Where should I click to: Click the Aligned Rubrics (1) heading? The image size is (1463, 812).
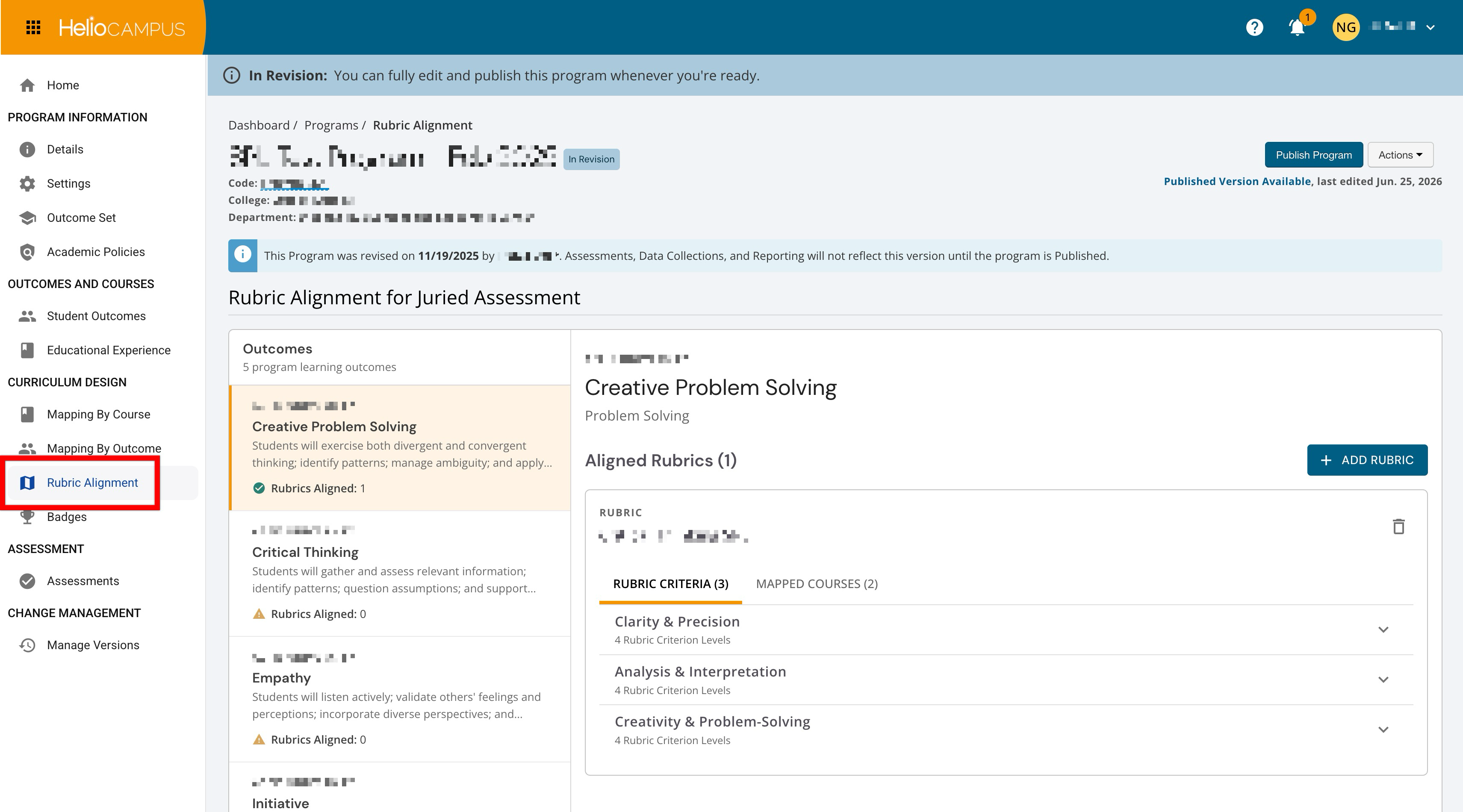pyautogui.click(x=661, y=460)
